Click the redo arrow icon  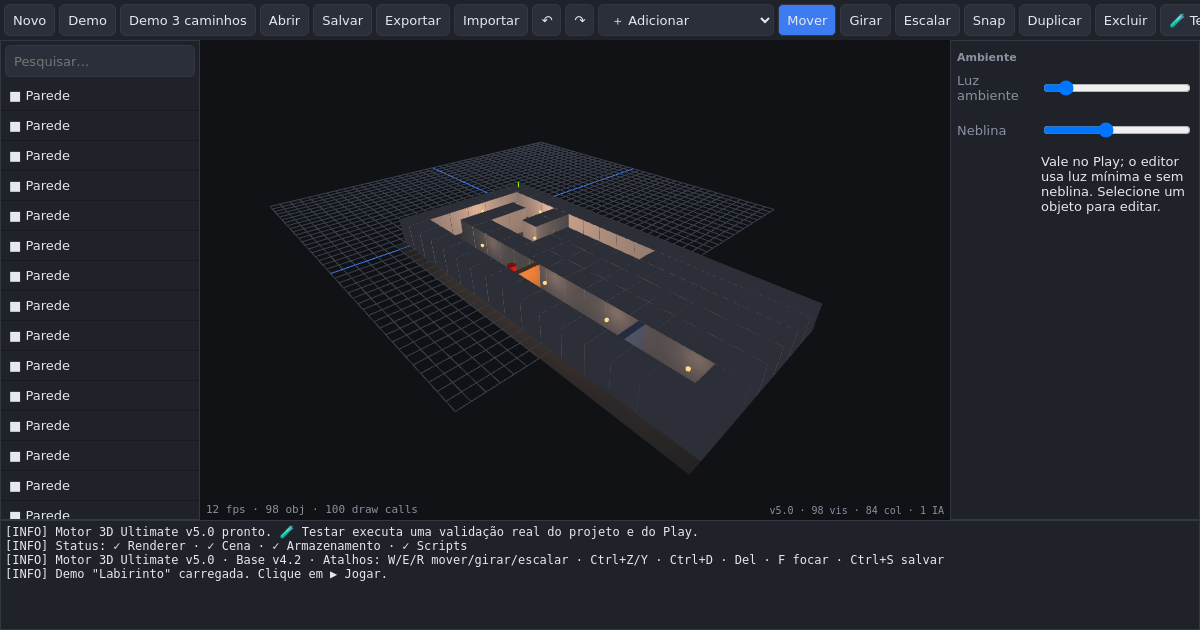point(579,20)
